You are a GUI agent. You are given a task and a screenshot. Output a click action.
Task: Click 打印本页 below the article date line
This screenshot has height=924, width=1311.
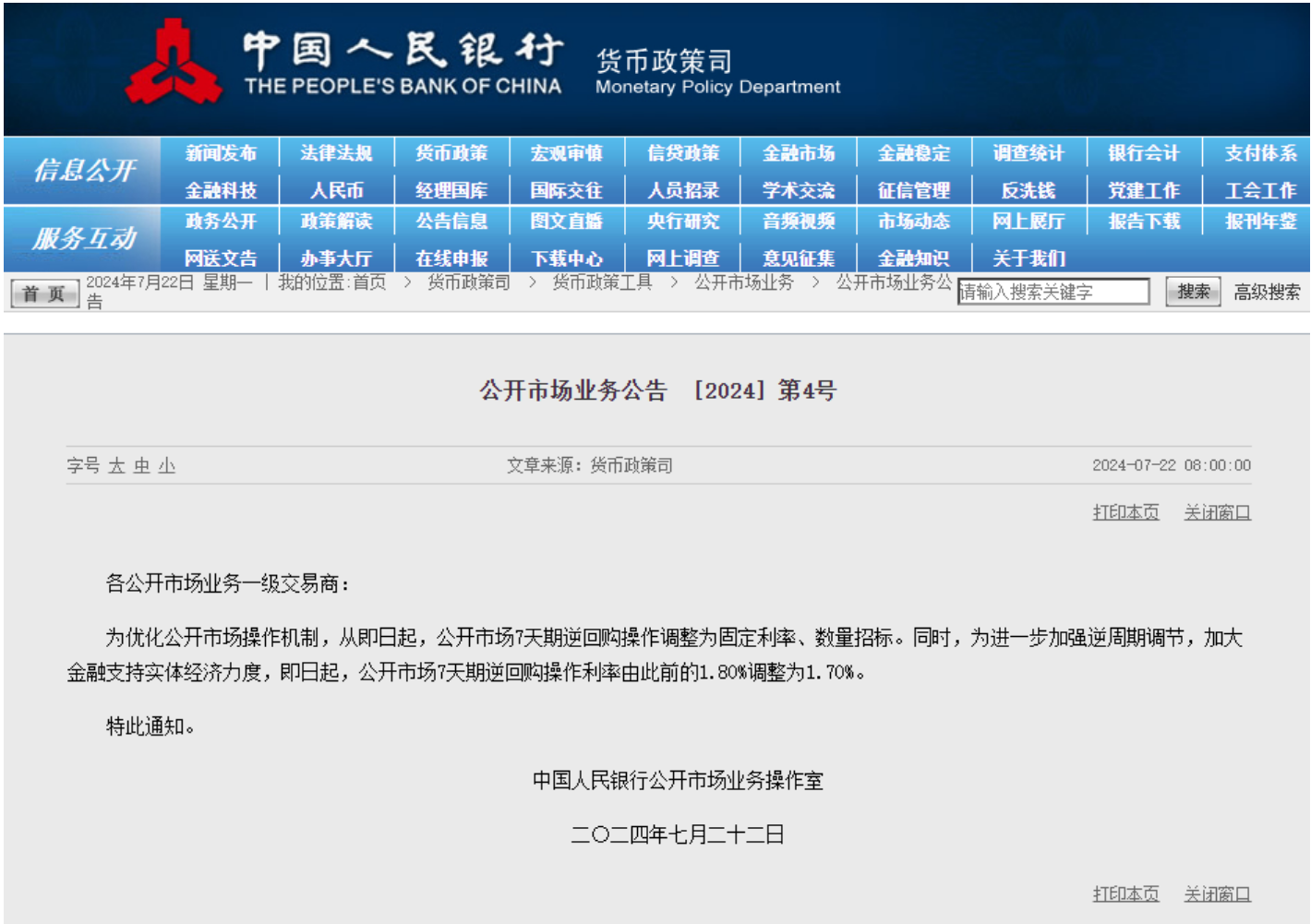coord(1126,512)
